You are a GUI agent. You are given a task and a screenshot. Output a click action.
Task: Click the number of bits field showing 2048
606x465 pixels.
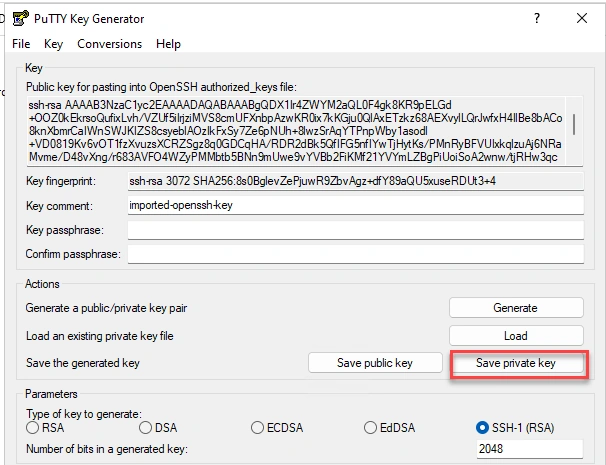529,449
